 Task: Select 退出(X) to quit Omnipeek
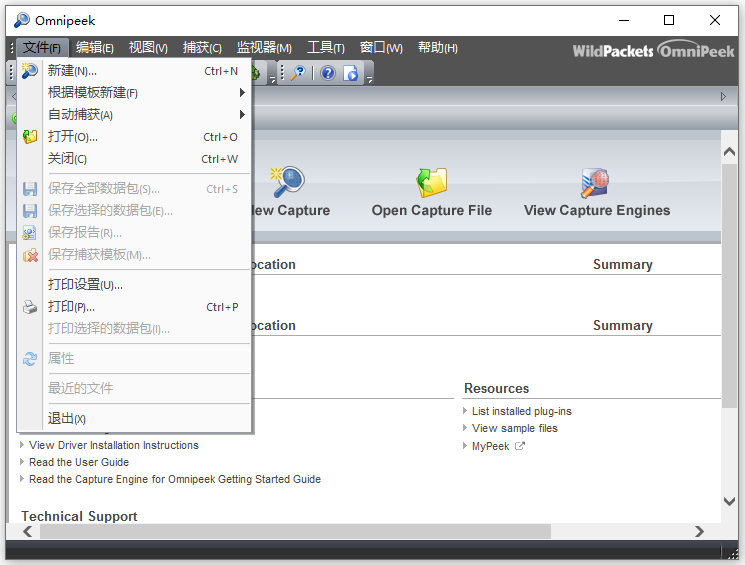coord(67,419)
